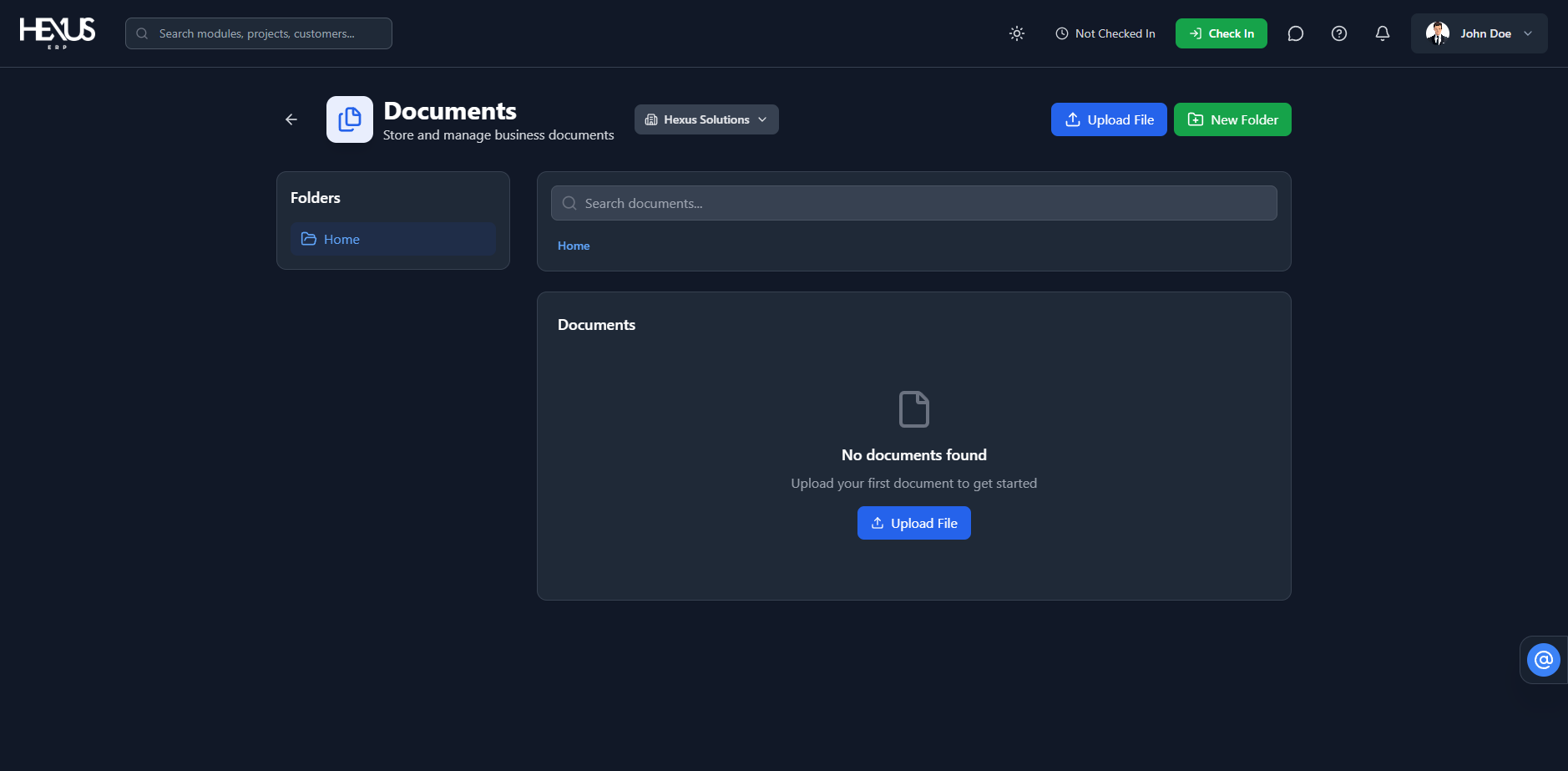Click the Documents module icon
The image size is (1568, 771).
click(x=350, y=119)
